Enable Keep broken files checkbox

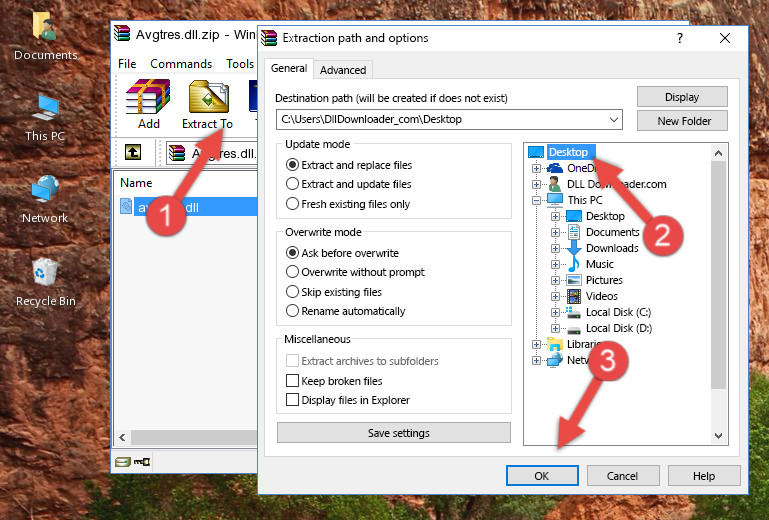point(292,381)
